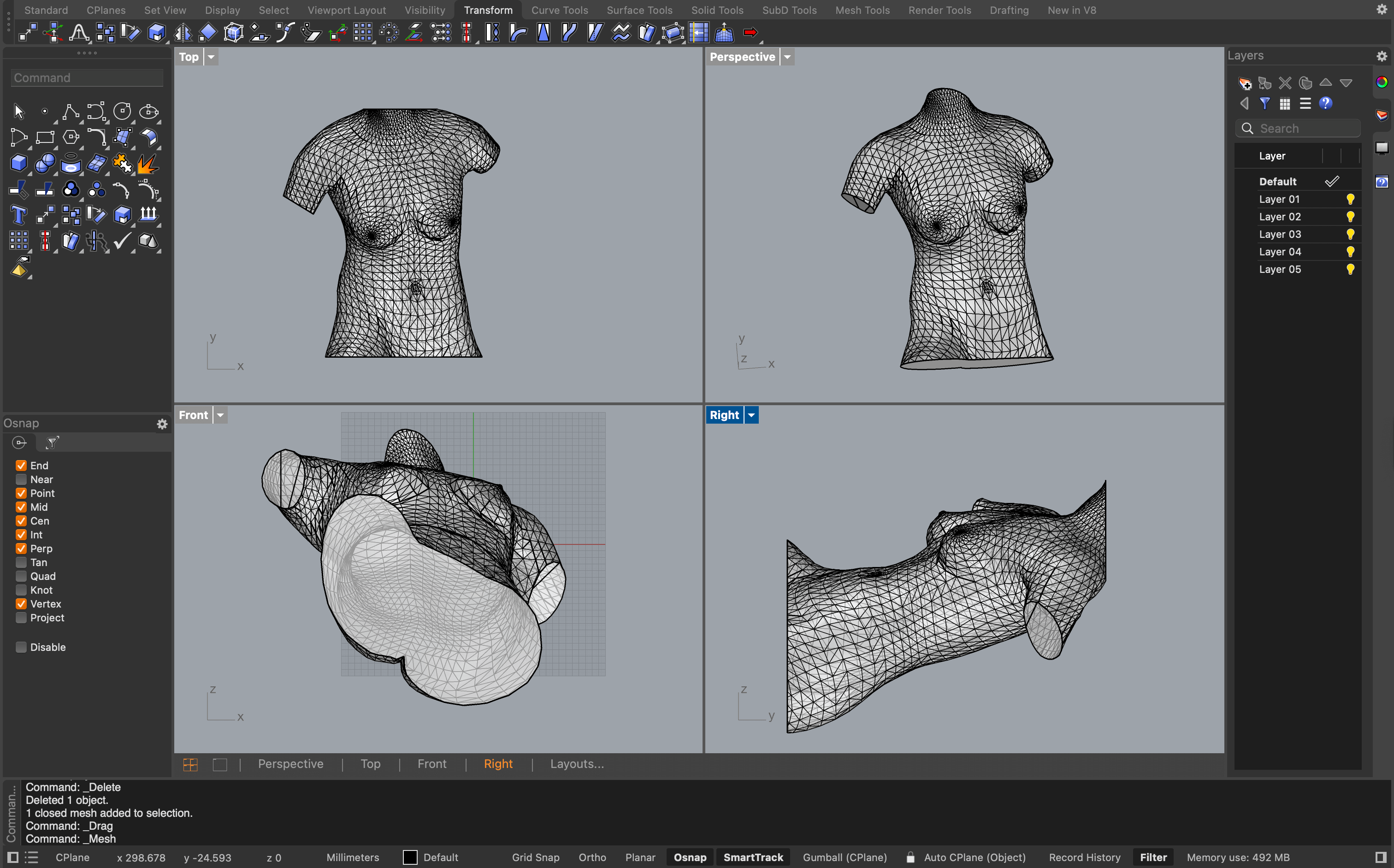Click the Explode tool icon
The width and height of the screenshot is (1394, 868).
[x=148, y=164]
